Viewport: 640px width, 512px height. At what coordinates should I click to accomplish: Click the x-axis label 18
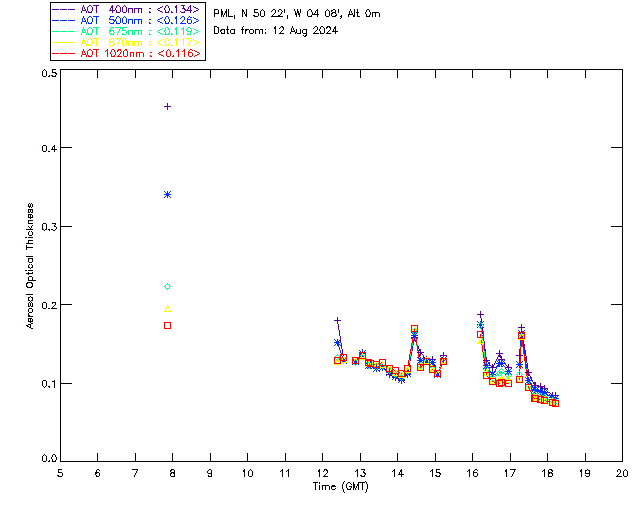click(x=547, y=473)
